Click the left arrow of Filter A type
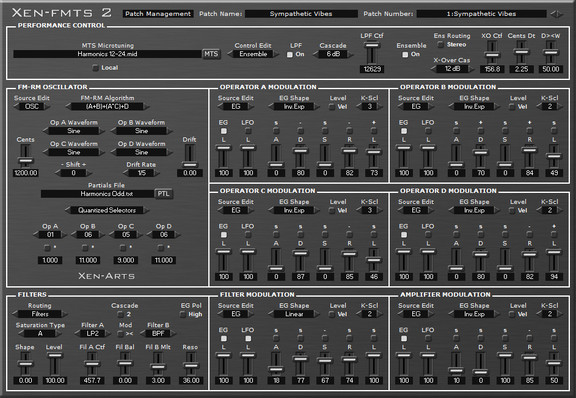Screen dimensions: 576x398 click(77, 334)
